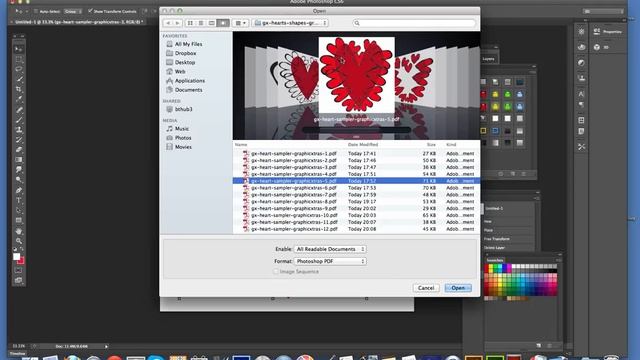The image size is (640, 360).
Task: Select the Rectangular Marquee tool
Action: click(x=19, y=59)
